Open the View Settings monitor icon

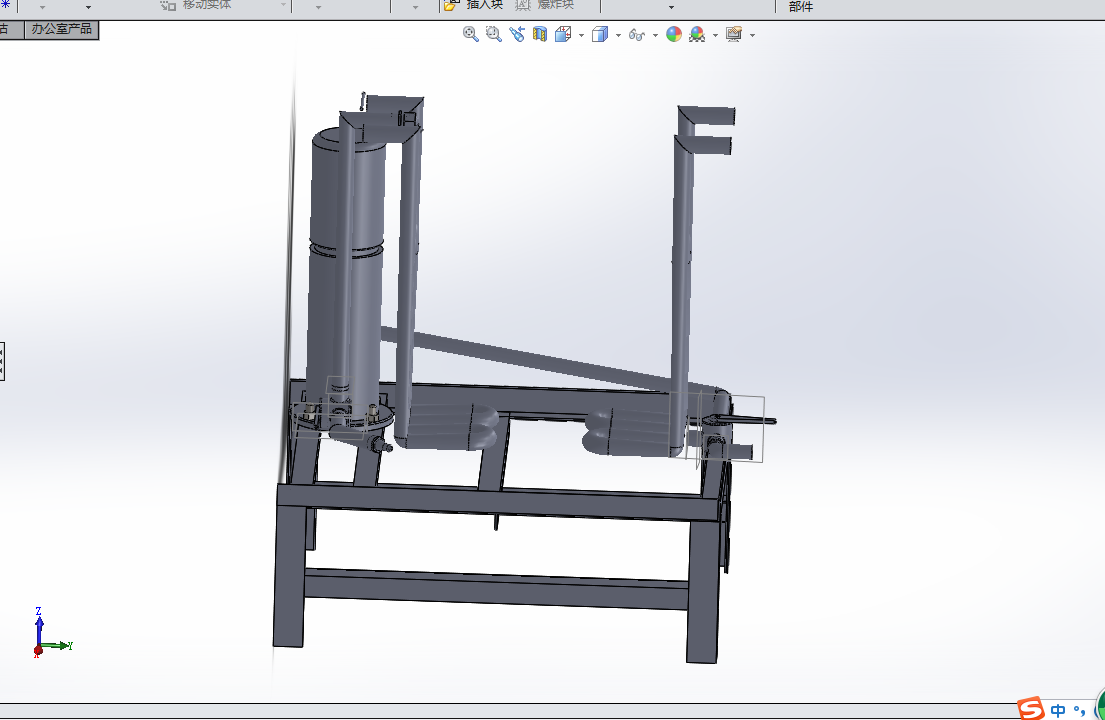tap(734, 35)
